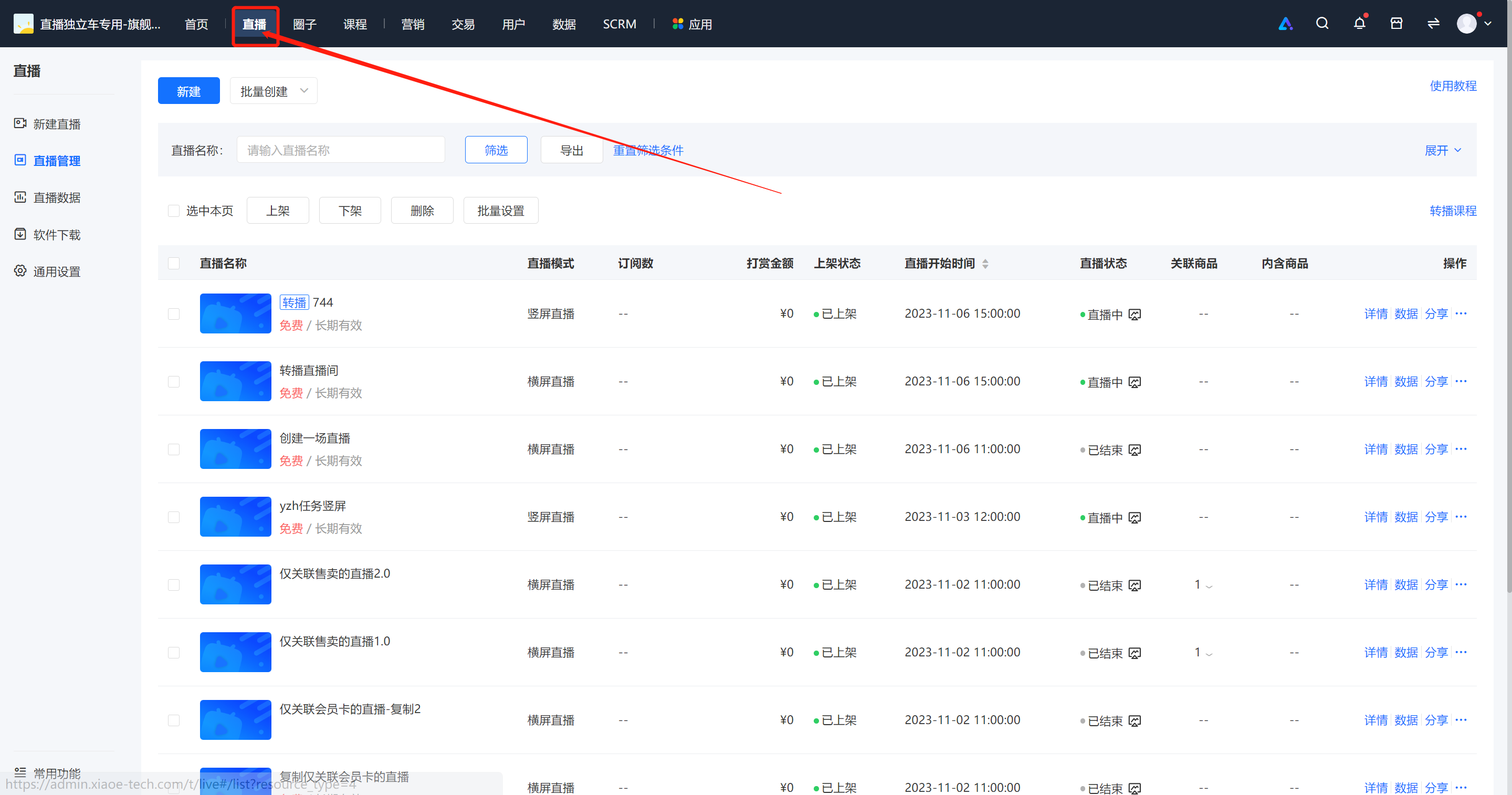Select the checkbox for 转播直播间 row

pyautogui.click(x=174, y=382)
